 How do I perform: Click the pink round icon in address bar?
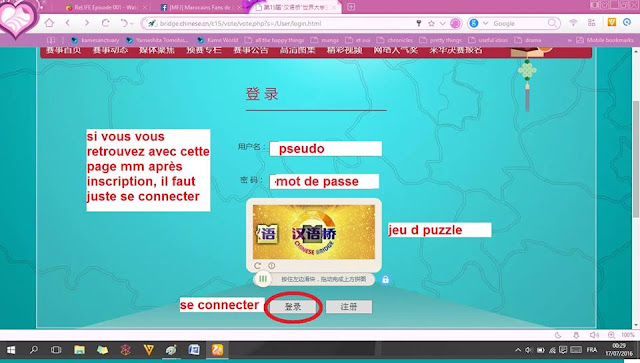[455, 23]
